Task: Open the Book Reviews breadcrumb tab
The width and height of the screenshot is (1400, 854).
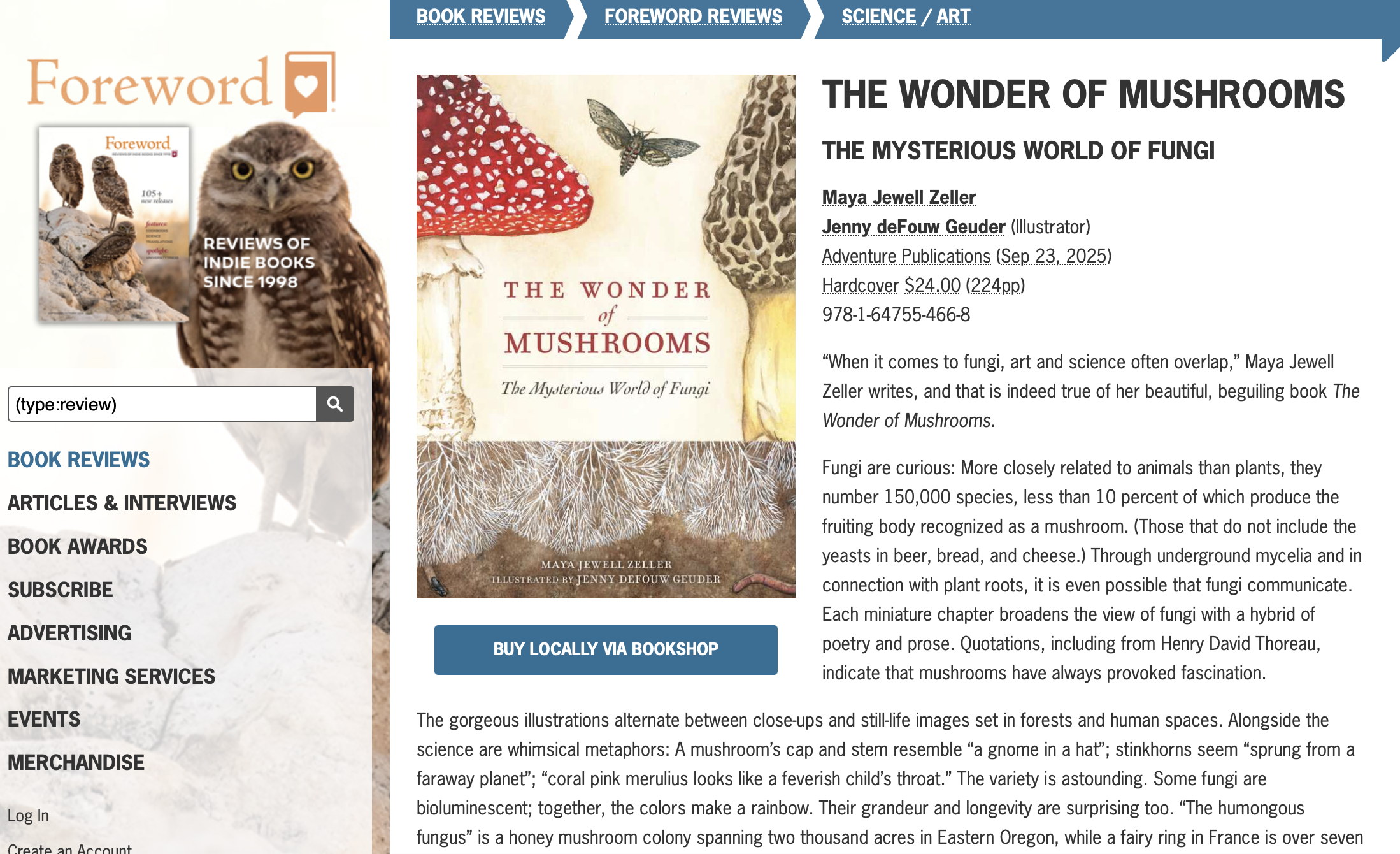Action: click(481, 16)
